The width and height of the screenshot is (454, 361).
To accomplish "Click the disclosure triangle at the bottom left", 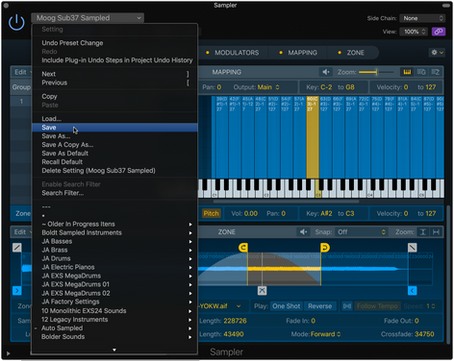I will (x=8, y=353).
